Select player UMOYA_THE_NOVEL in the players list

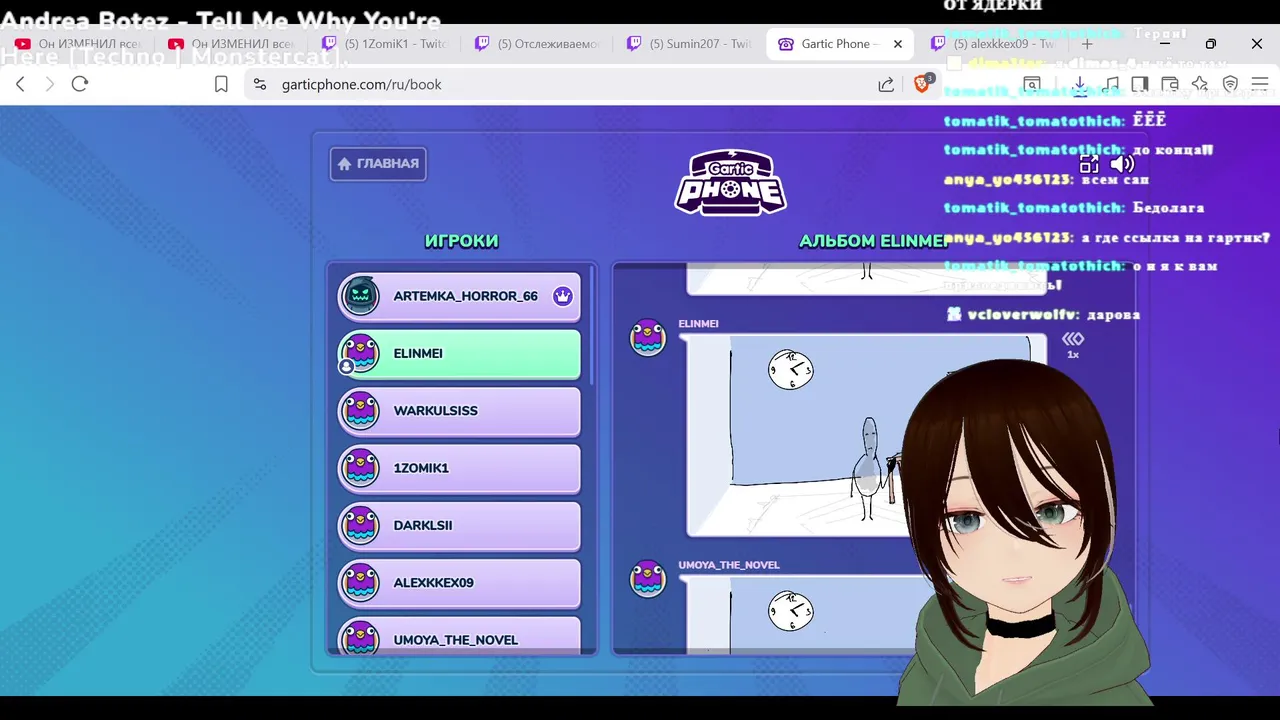coord(459,636)
